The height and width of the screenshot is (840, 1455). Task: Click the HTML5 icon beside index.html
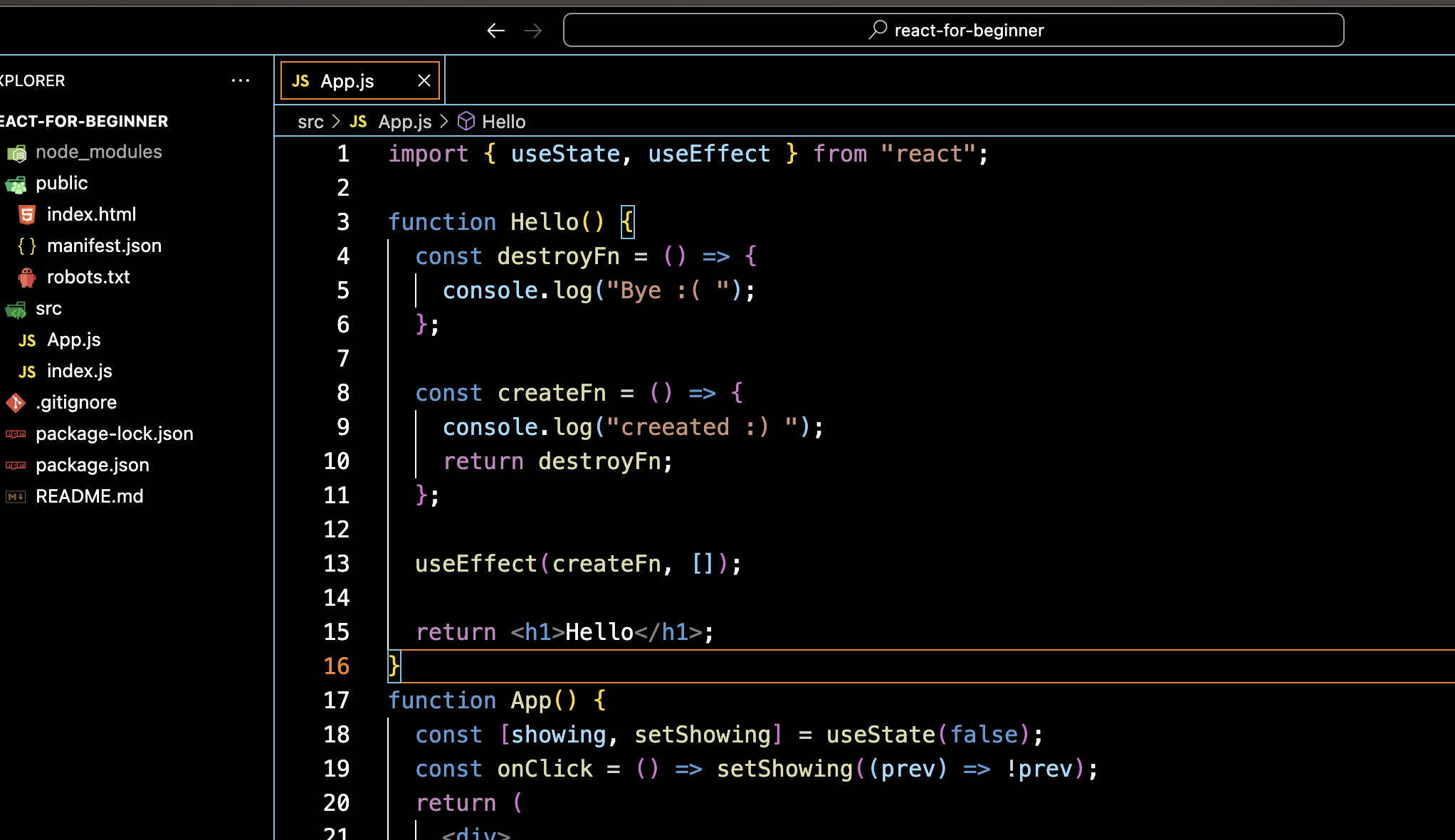27,214
